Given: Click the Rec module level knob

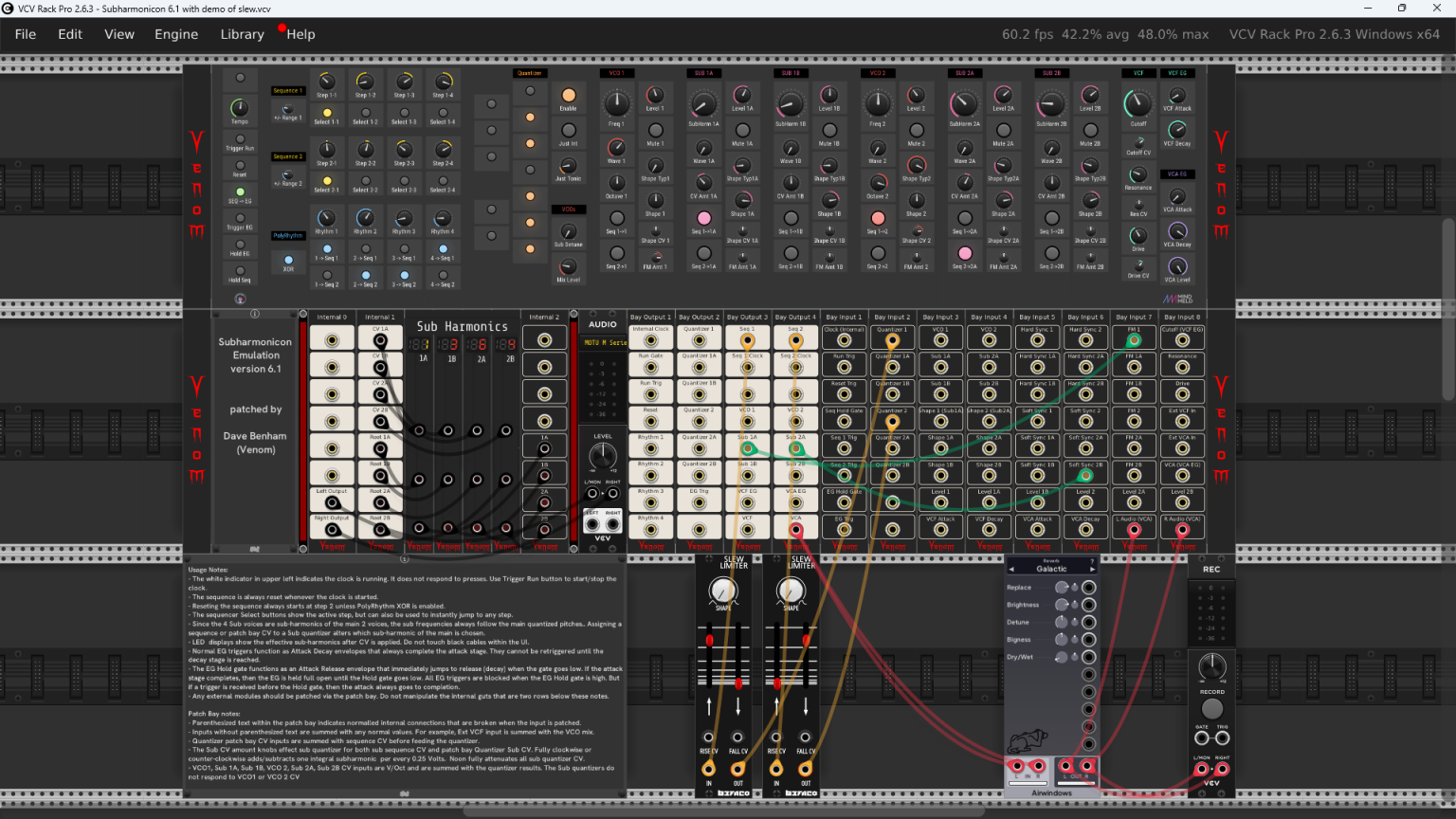Looking at the screenshot, I should click(1212, 666).
